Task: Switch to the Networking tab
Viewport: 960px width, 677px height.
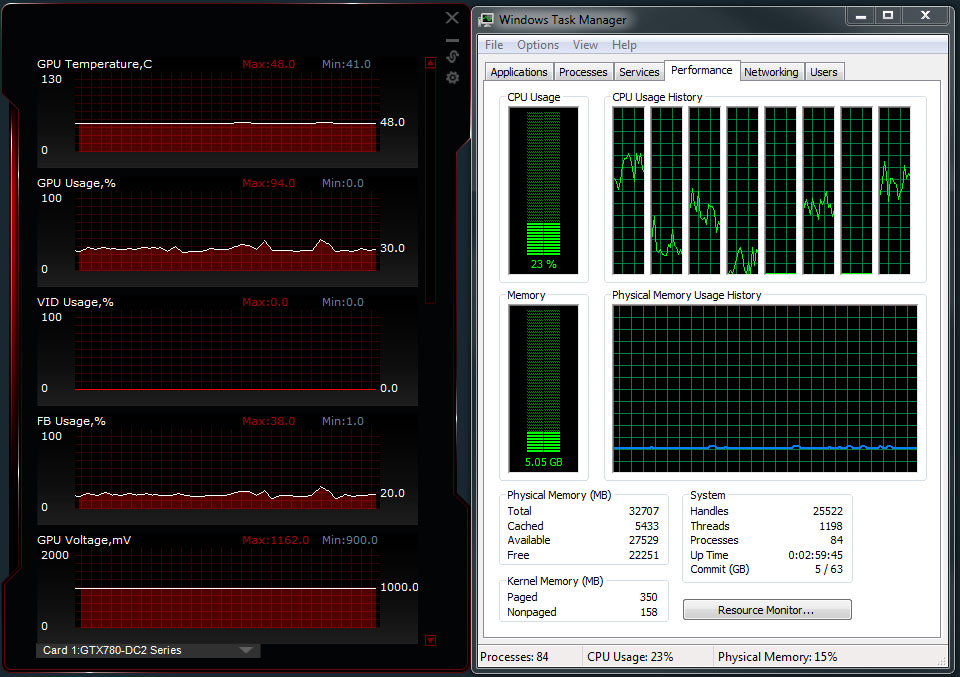Action: 771,72
